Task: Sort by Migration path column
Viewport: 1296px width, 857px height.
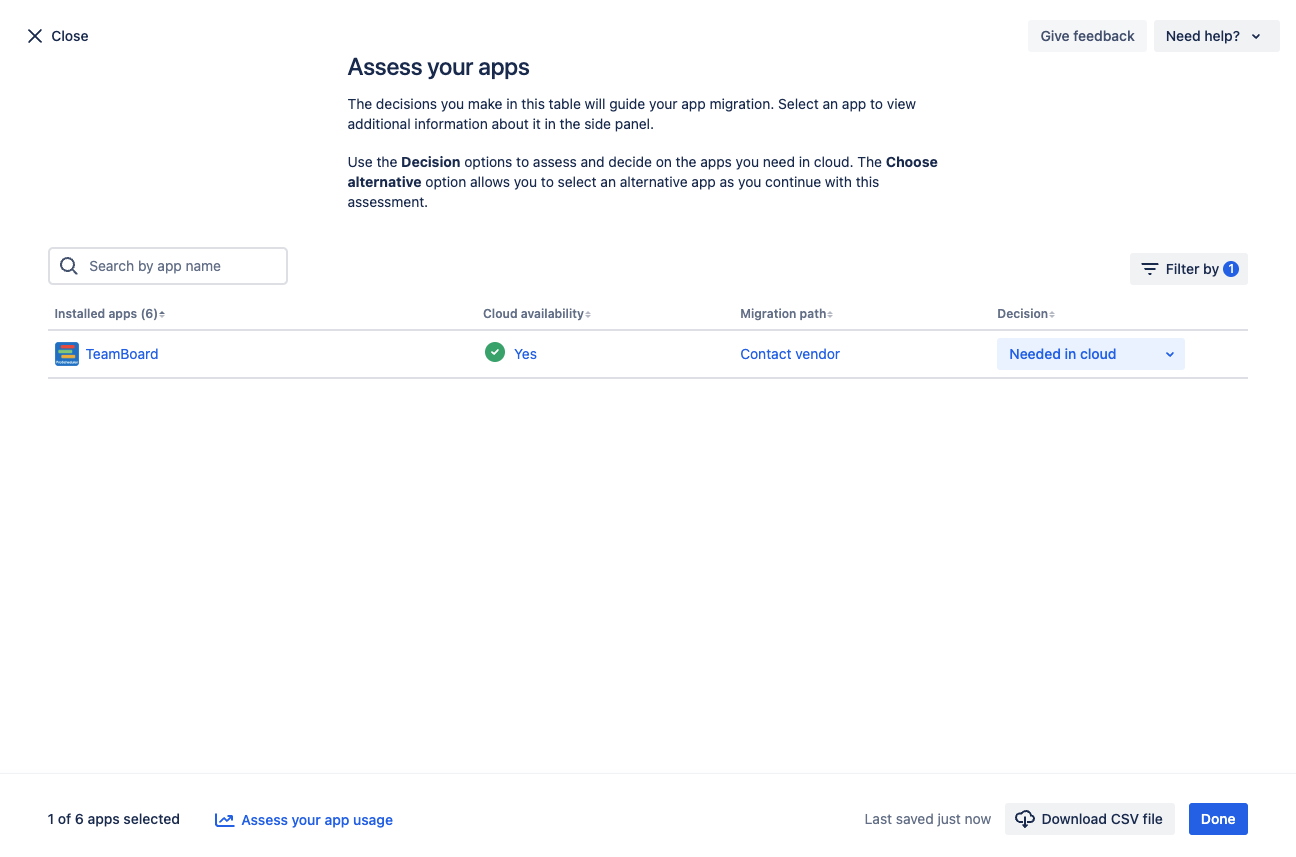Action: tap(786, 314)
